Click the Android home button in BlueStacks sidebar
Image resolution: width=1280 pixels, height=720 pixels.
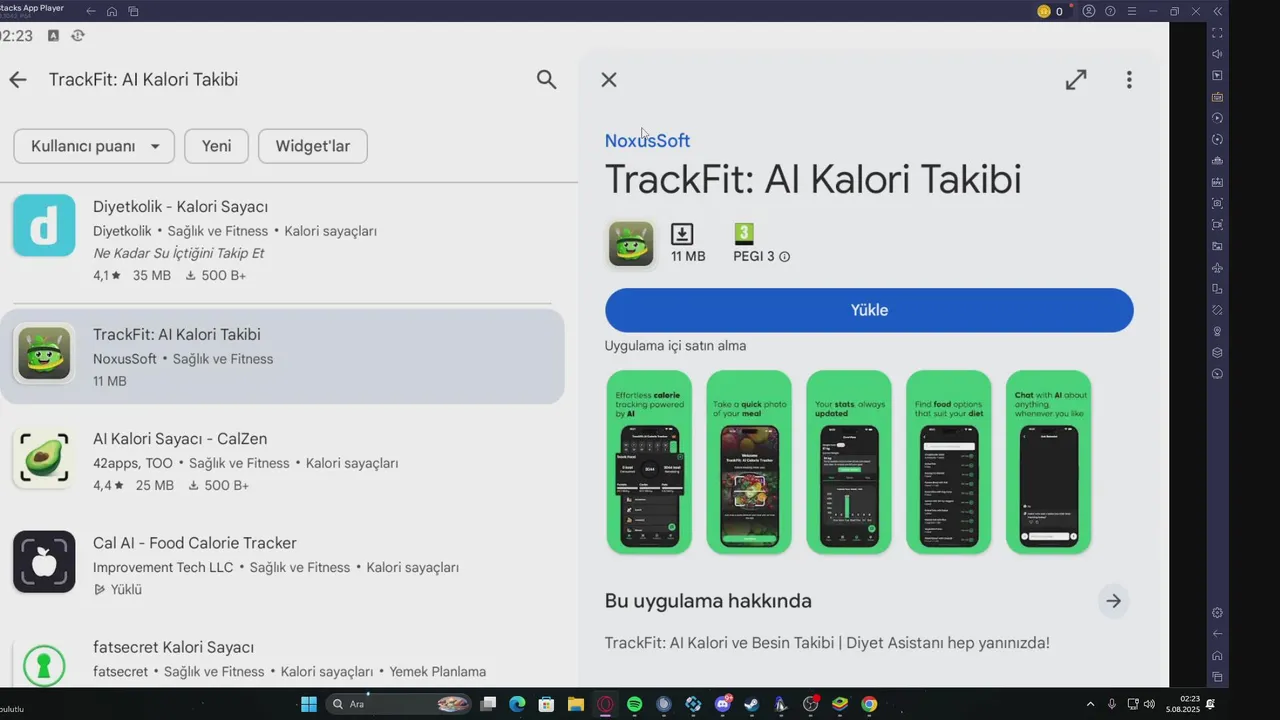(x=1217, y=655)
